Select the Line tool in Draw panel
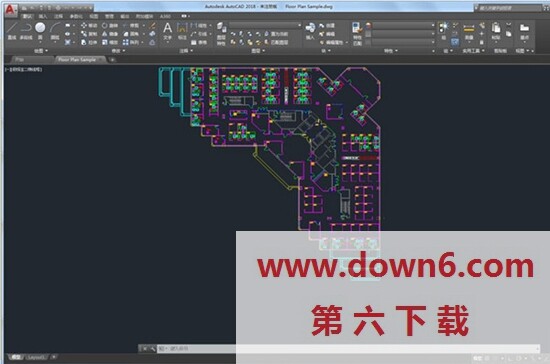Image resolution: width=550 pixels, height=364 pixels. coord(12,31)
